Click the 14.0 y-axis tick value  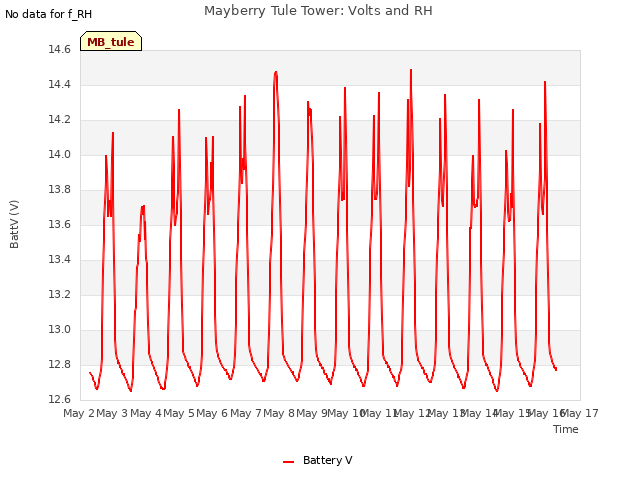59,155
